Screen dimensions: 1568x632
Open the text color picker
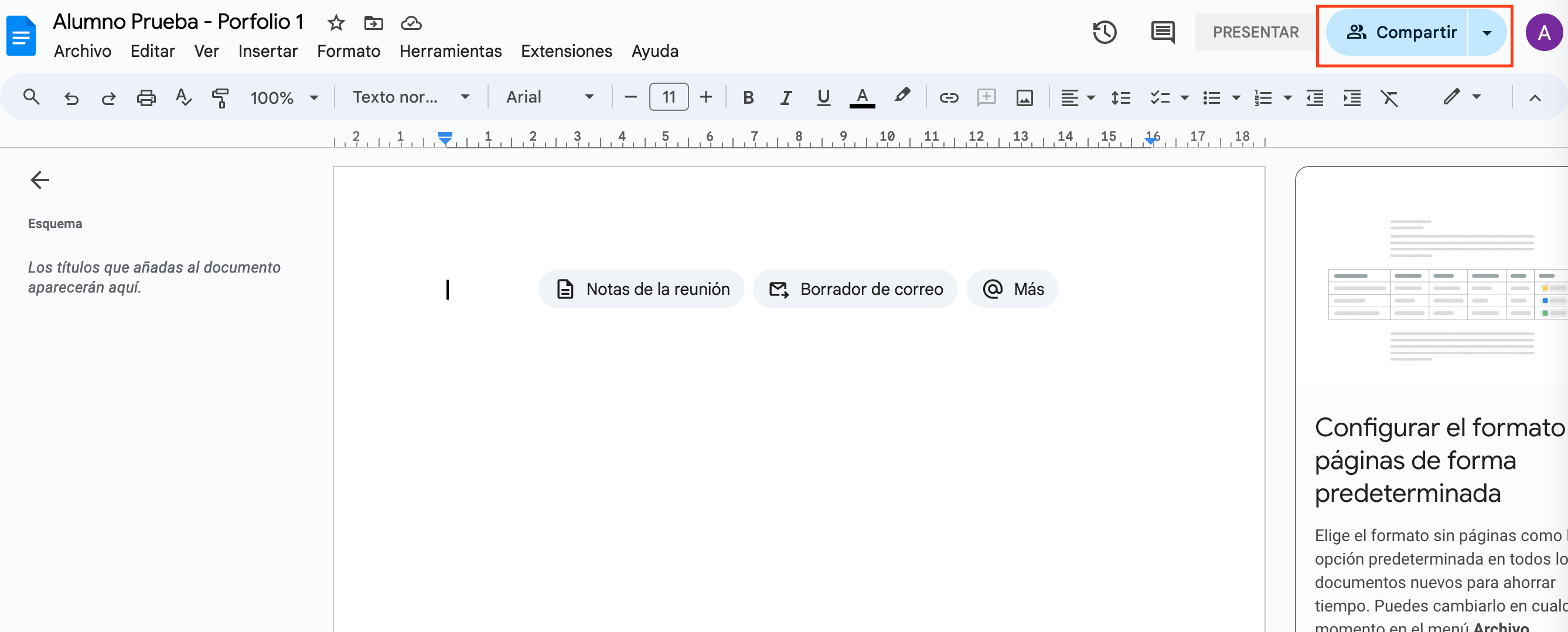click(x=861, y=97)
